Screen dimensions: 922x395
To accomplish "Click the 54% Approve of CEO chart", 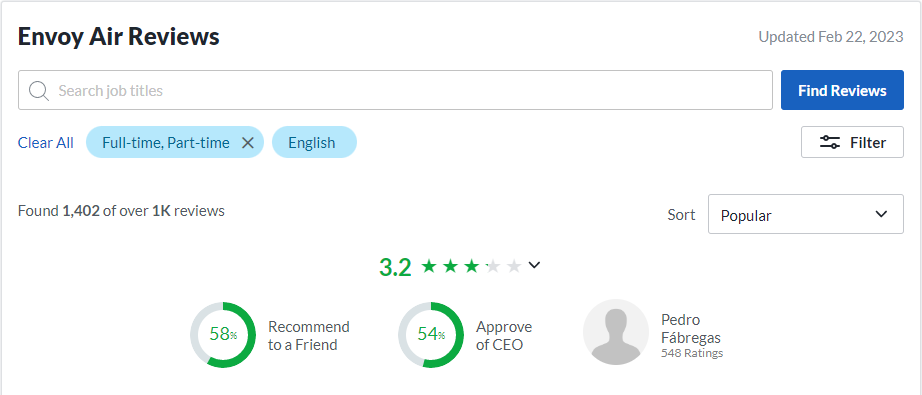I will 431,335.
